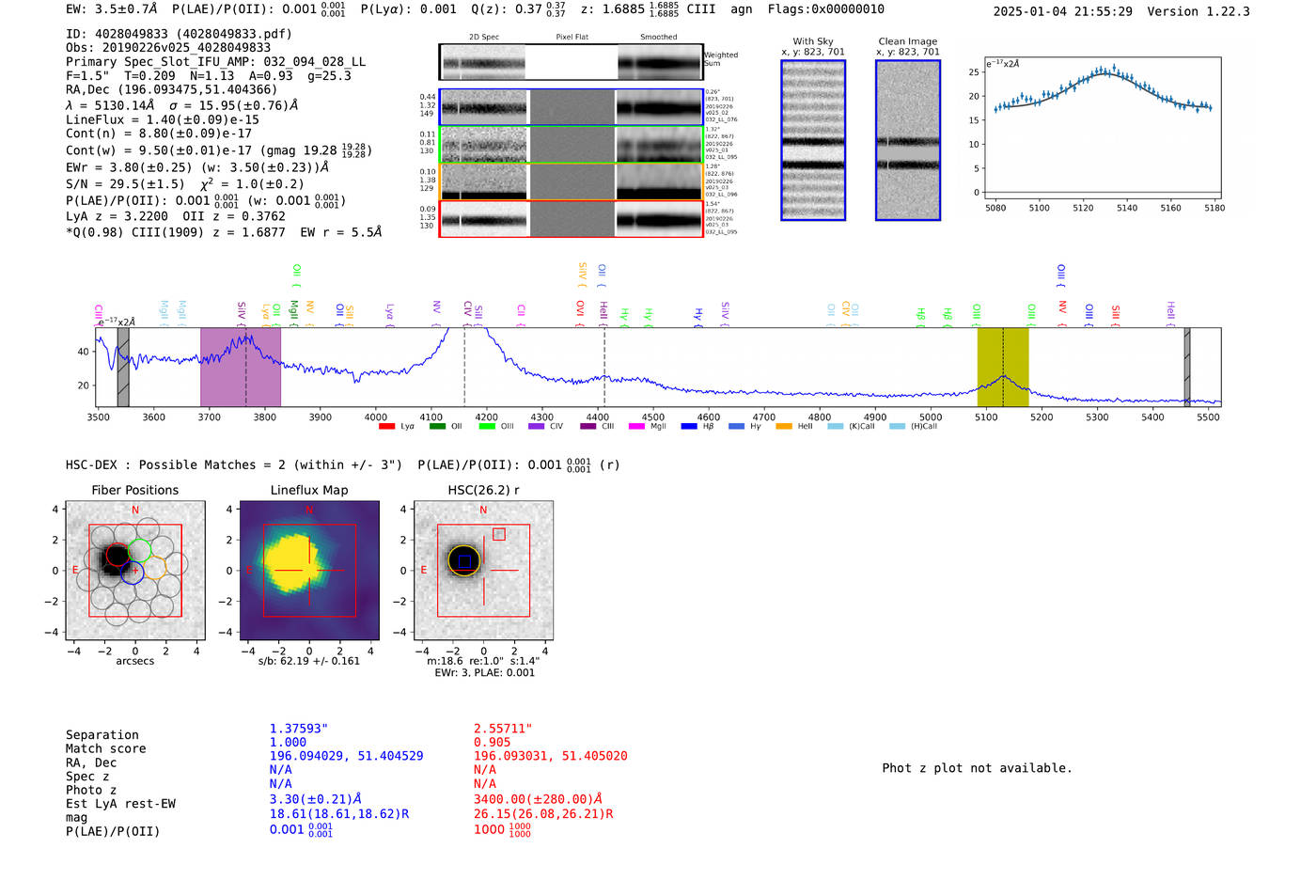Open the Fiber Positions image
Viewport: 1316px width, 896px height.
click(135, 571)
